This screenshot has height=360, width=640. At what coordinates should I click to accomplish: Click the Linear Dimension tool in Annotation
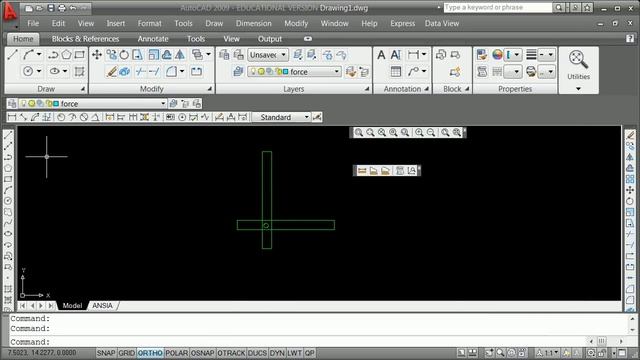(413, 55)
